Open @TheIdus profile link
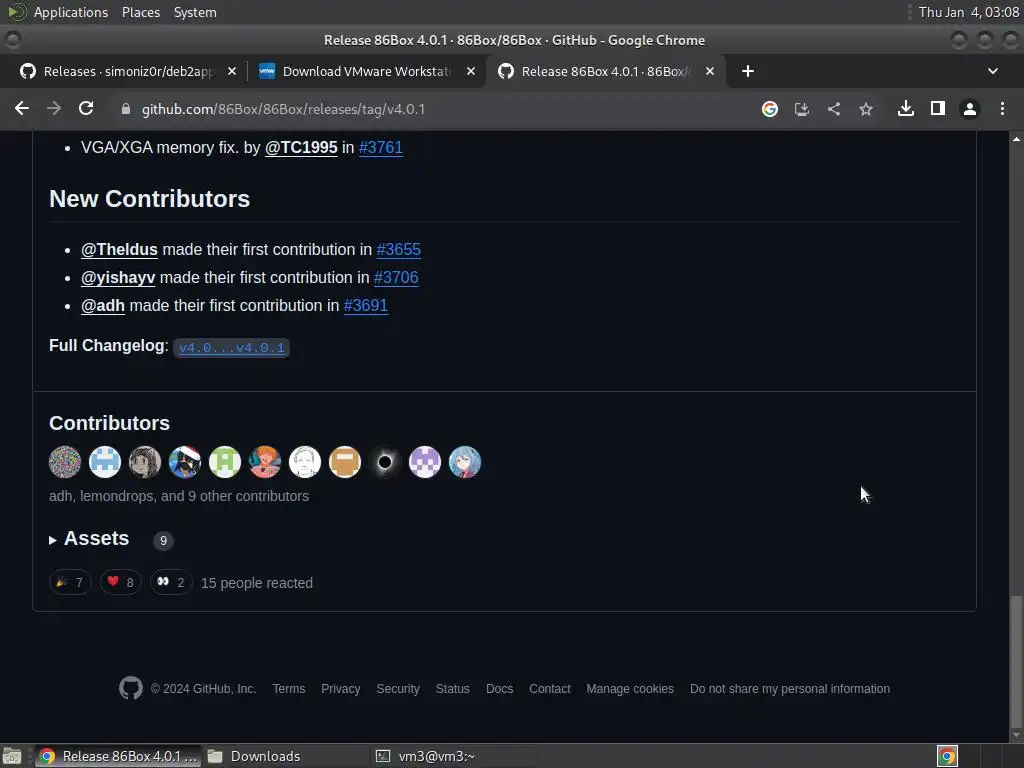 pyautogui.click(x=120, y=249)
